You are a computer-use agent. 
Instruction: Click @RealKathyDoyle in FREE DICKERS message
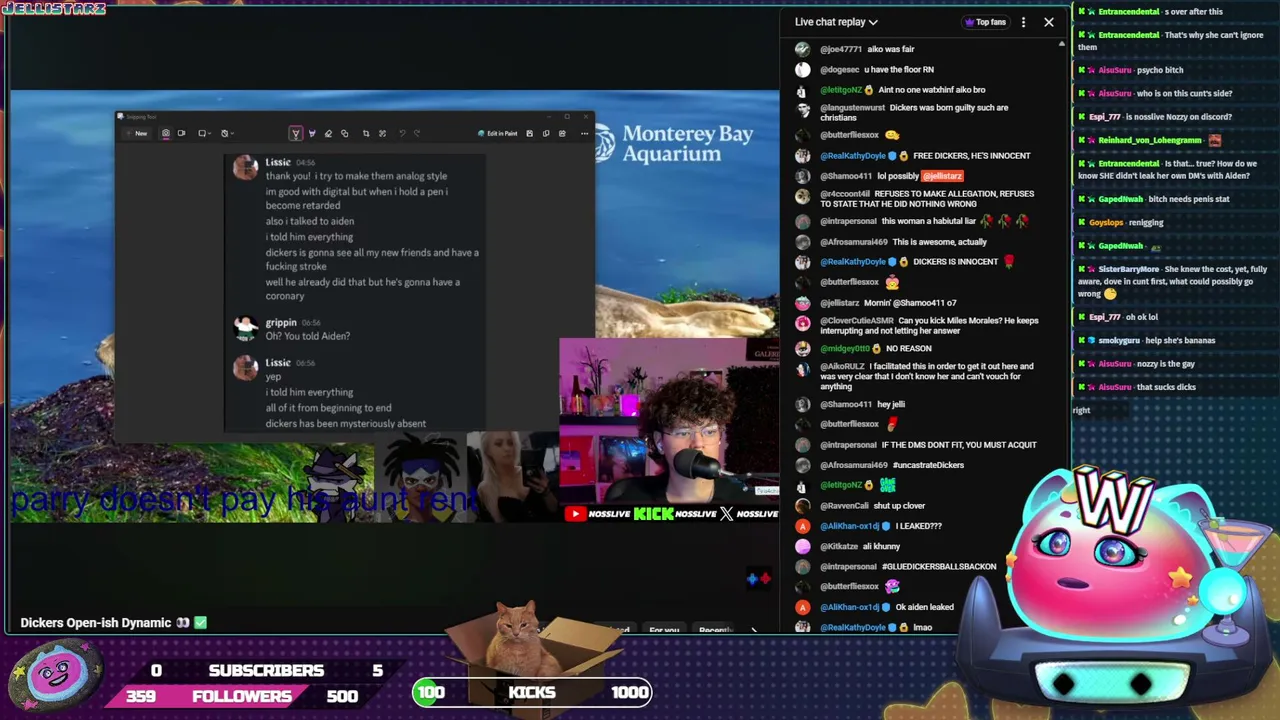[853, 156]
